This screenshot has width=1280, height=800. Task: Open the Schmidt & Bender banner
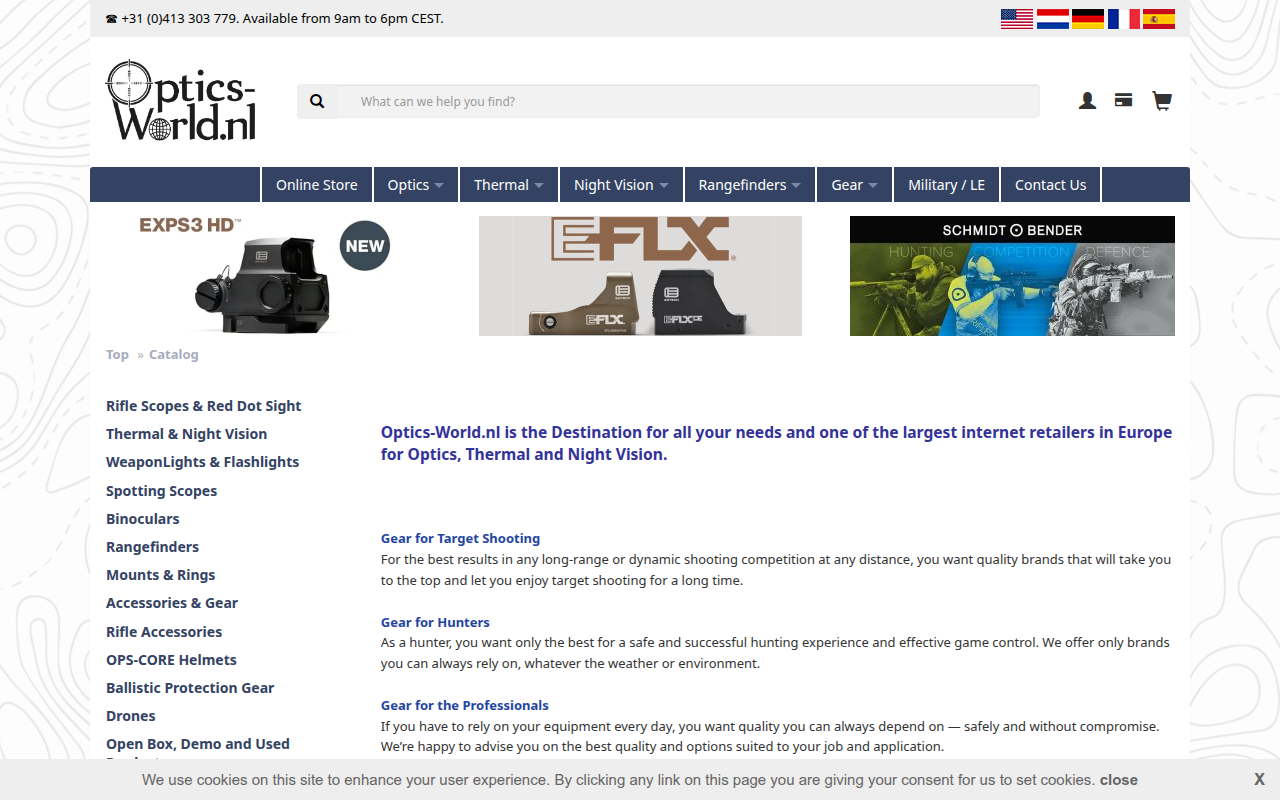point(1012,276)
